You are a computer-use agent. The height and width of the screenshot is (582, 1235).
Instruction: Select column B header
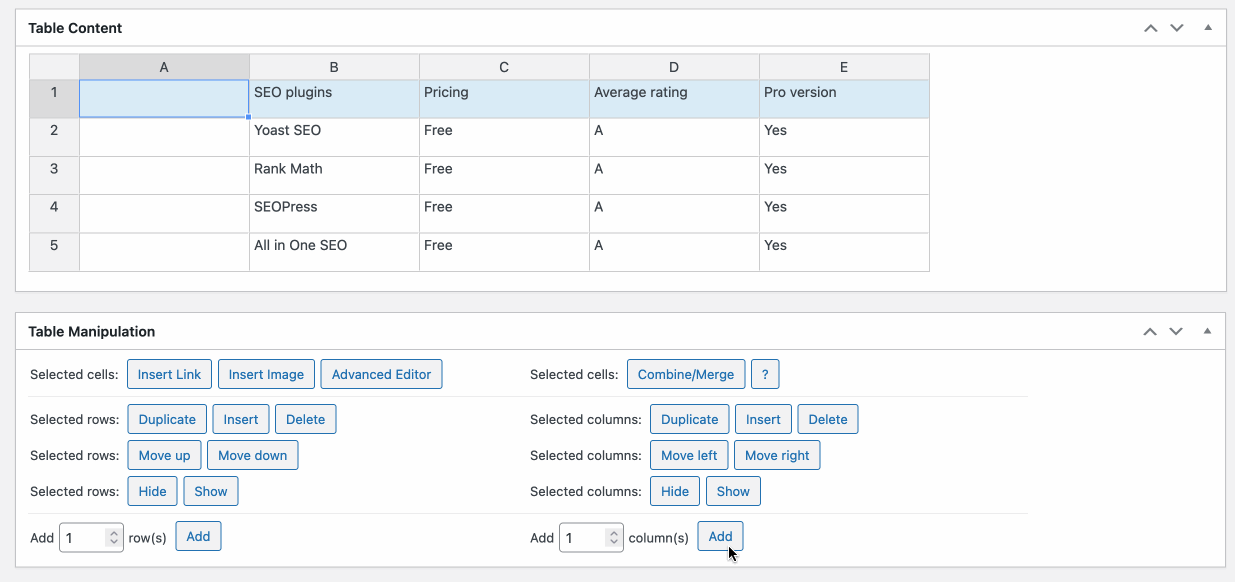(334, 67)
